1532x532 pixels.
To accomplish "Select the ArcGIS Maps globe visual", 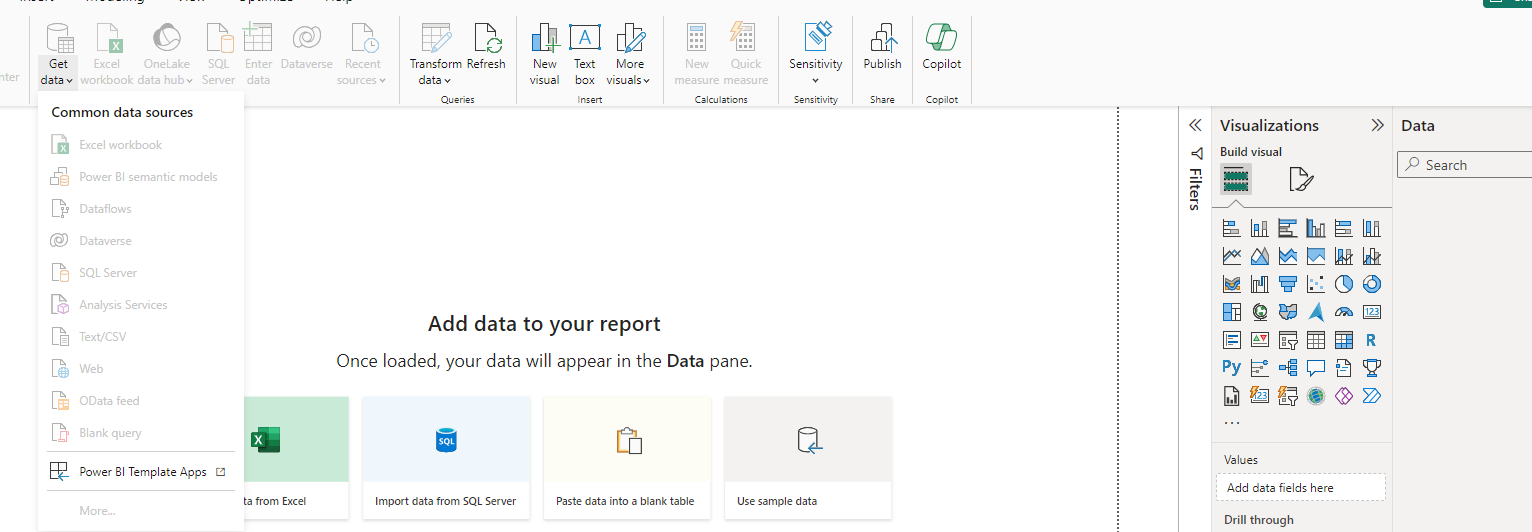I will point(1316,396).
